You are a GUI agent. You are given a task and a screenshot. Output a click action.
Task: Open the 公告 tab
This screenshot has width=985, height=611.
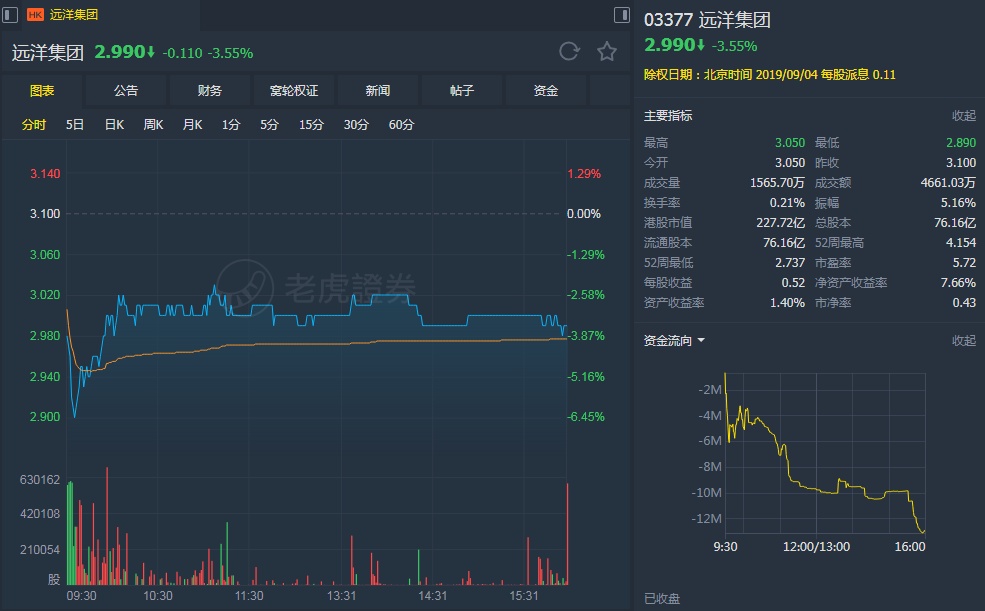click(126, 90)
